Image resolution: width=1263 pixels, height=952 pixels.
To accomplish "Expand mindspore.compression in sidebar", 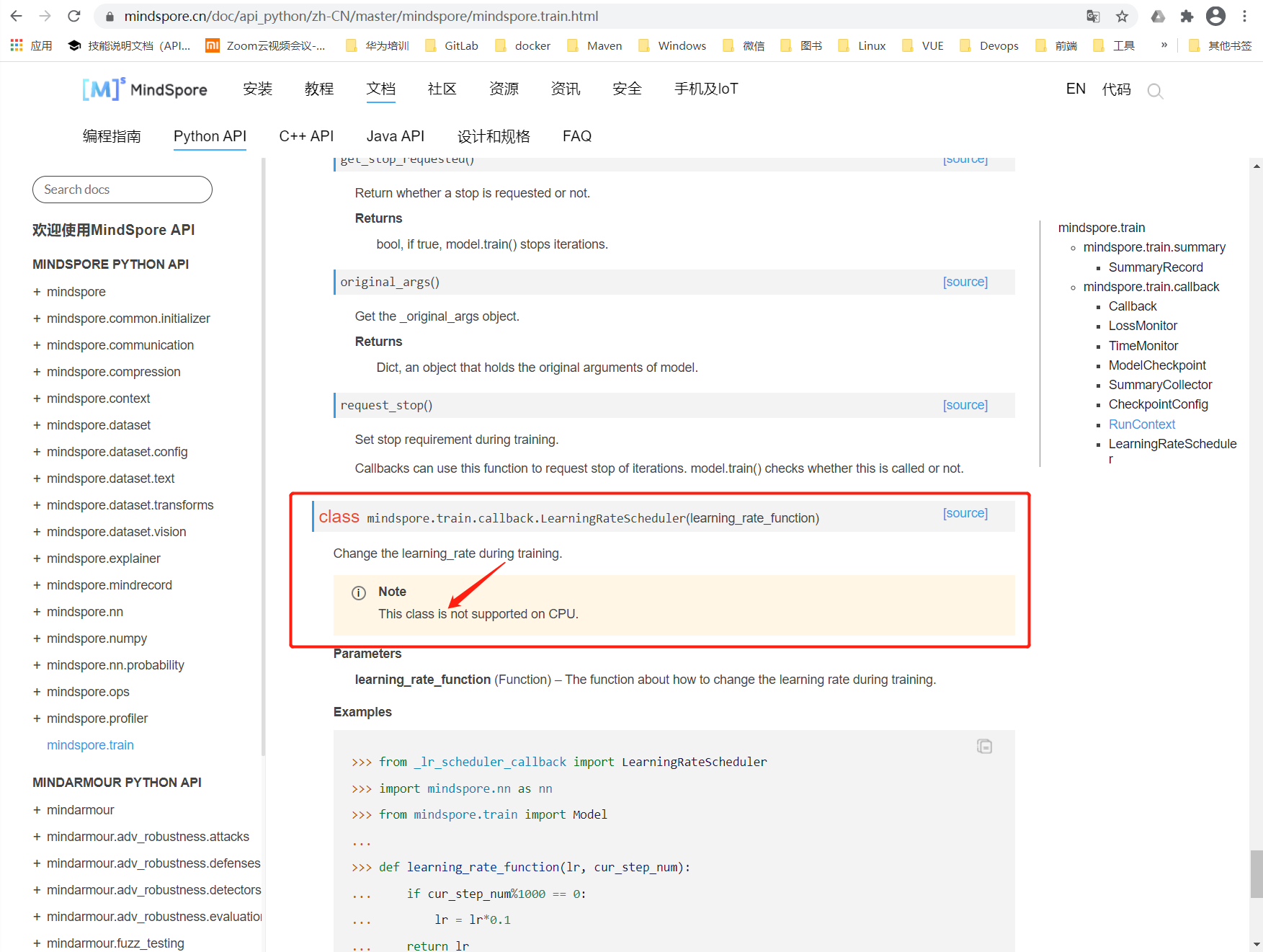I will click(x=37, y=372).
